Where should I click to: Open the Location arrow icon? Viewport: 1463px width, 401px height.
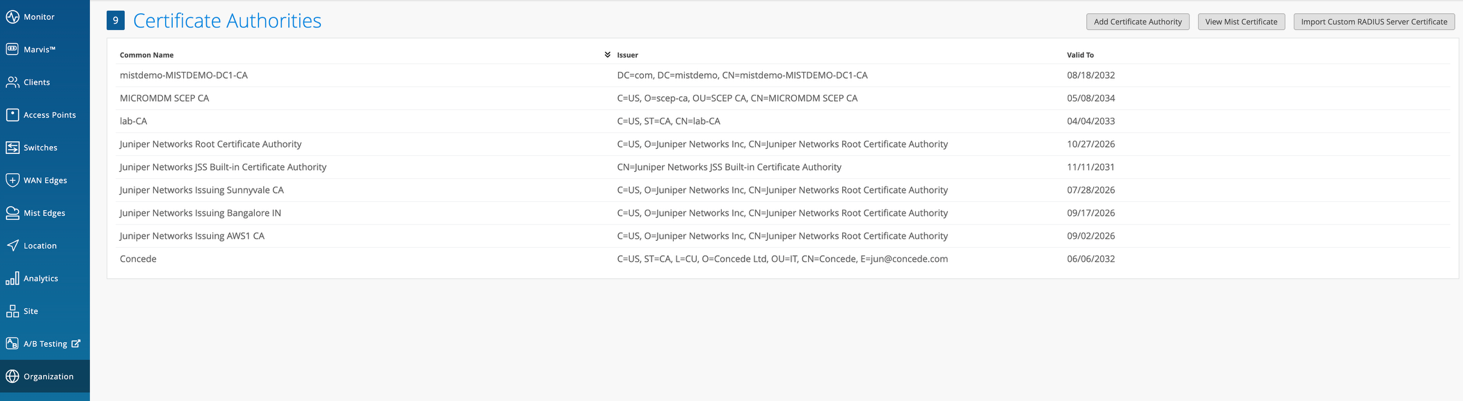point(12,246)
